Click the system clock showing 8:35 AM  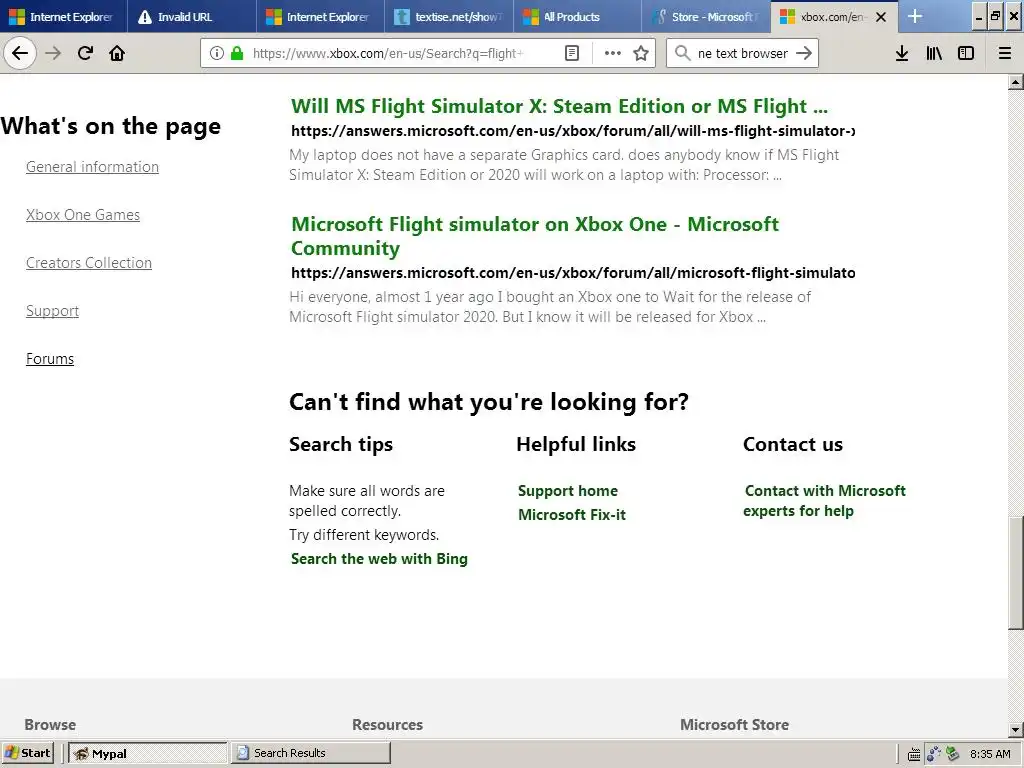pyautogui.click(x=990, y=754)
